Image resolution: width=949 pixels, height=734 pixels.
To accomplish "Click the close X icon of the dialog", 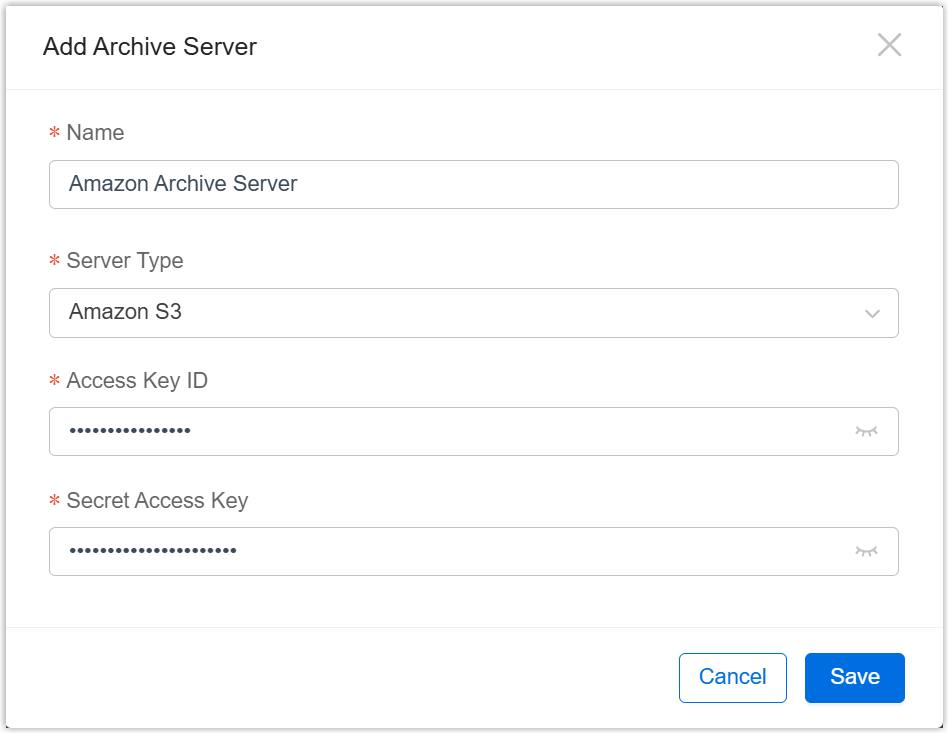I will click(889, 45).
